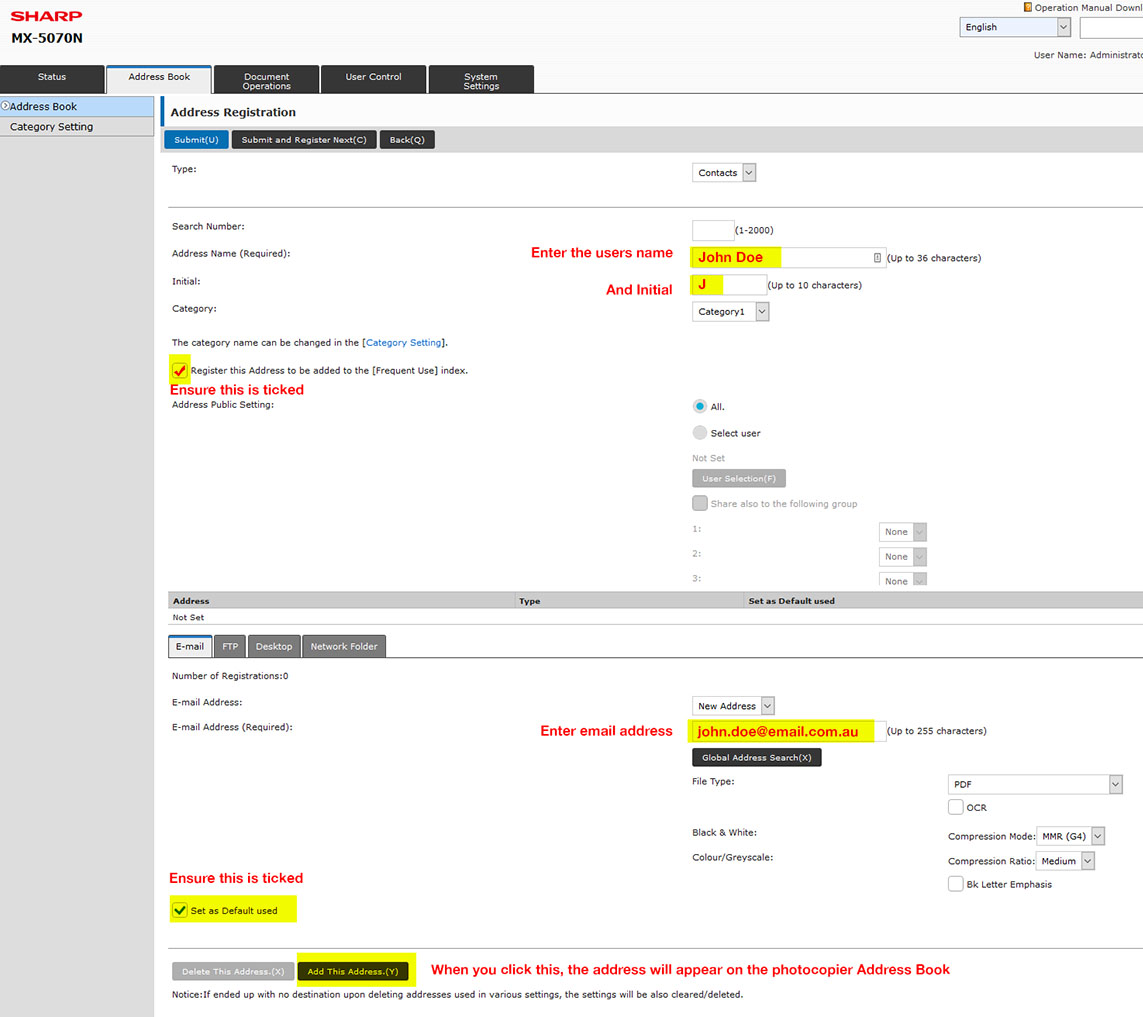The image size is (1143, 1017).
Task: Tick the Frequent Use index checkbox
Action: click(x=180, y=371)
